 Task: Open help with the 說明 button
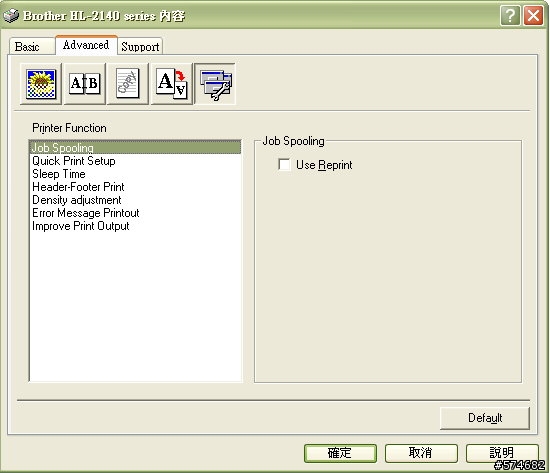(502, 453)
